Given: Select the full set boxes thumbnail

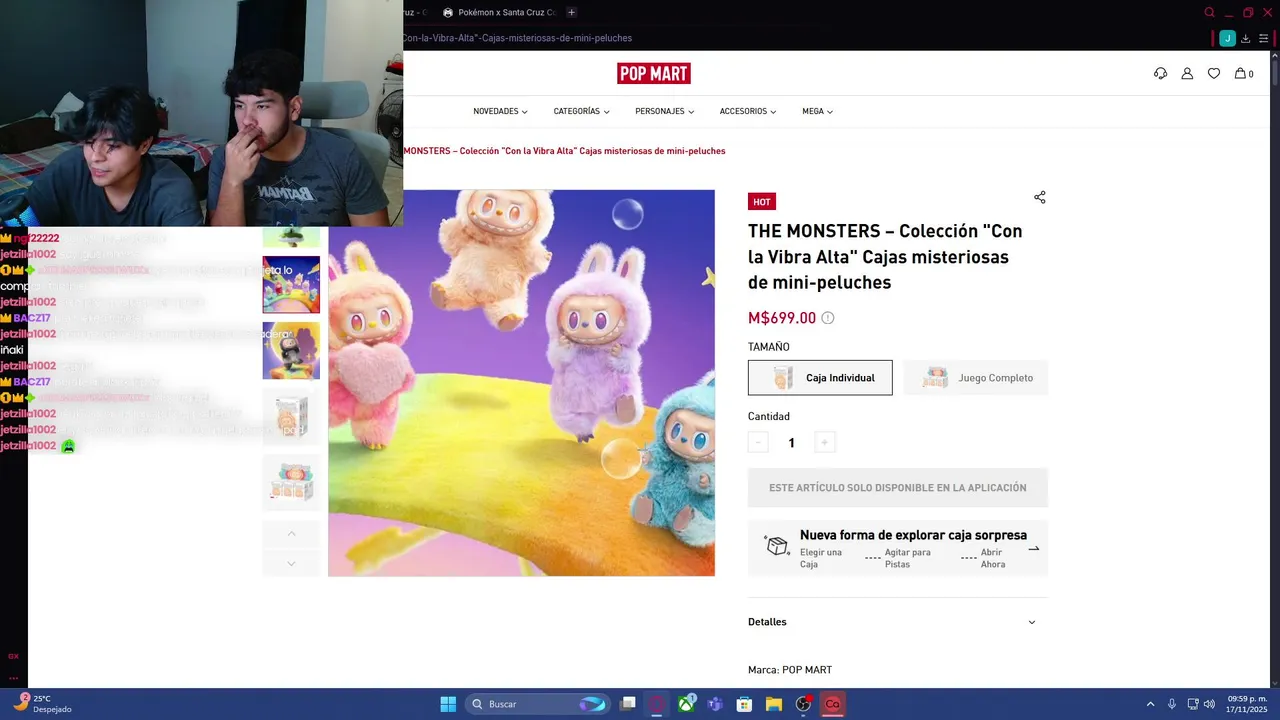Looking at the screenshot, I should [291, 483].
